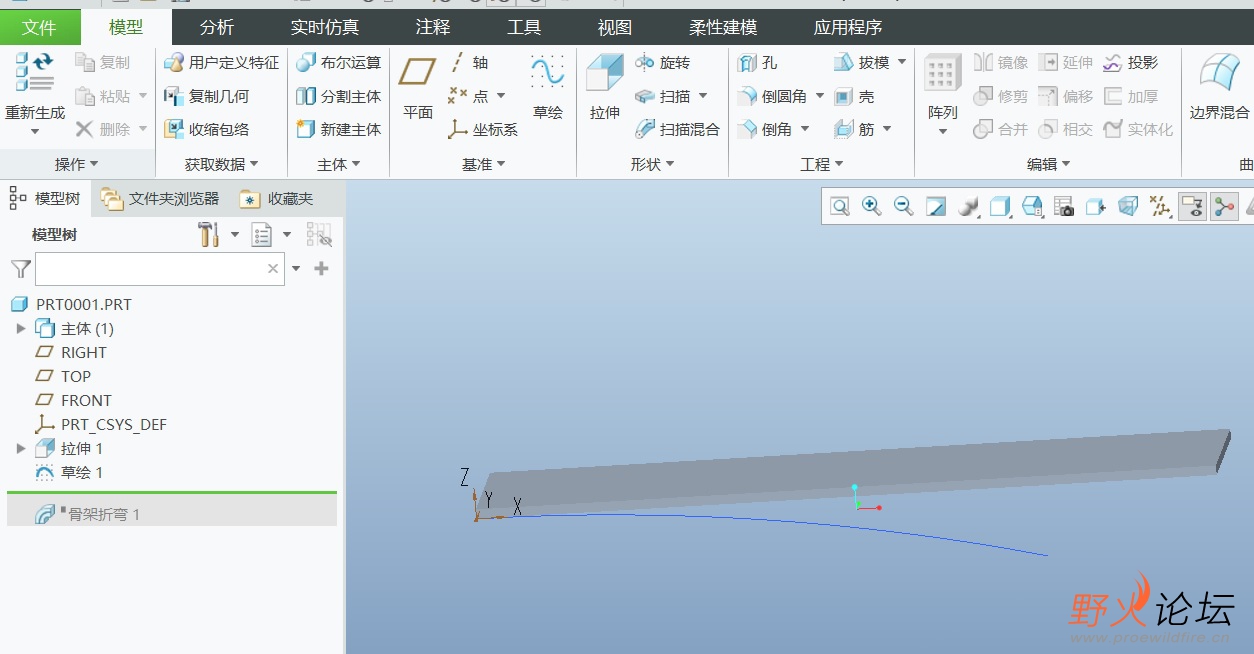Click the 点 (Point) datum button
This screenshot has height=654, width=1254.
[468, 96]
